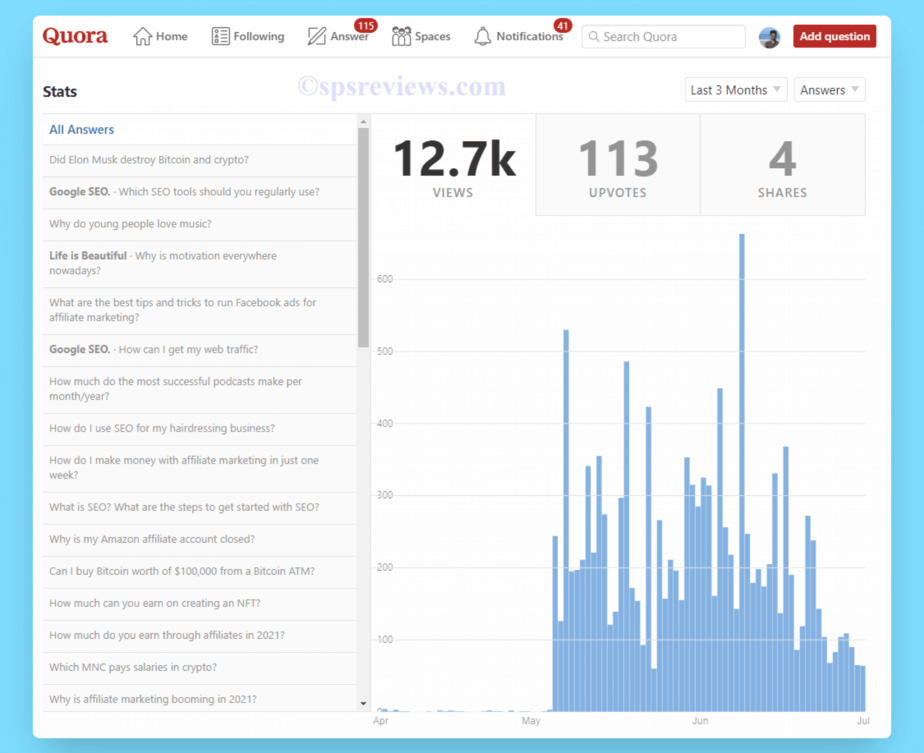
Task: Open 'How do I use SEO for my hairdressing business?'
Action: click(x=199, y=428)
